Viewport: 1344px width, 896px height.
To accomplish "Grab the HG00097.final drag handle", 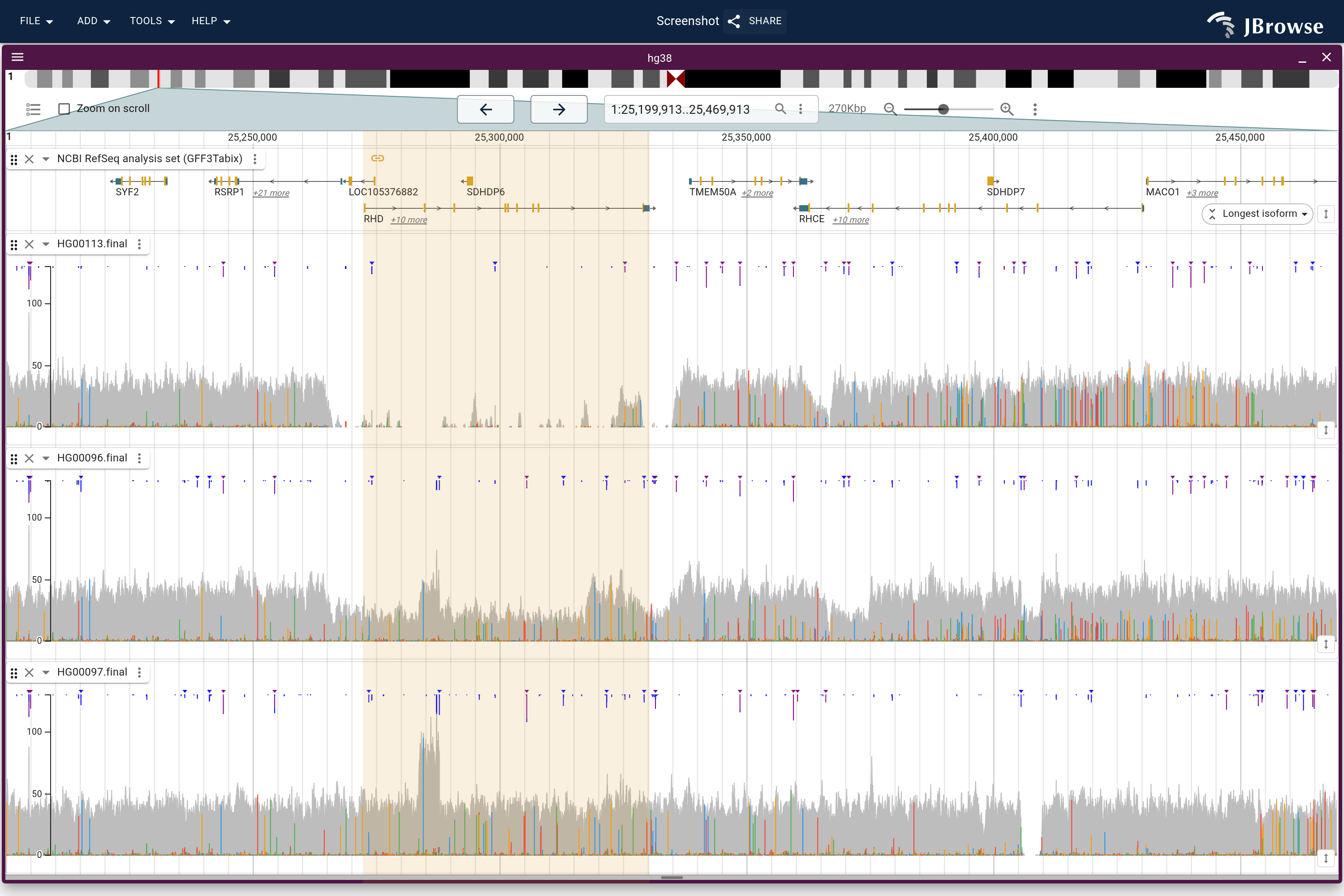I will [14, 674].
